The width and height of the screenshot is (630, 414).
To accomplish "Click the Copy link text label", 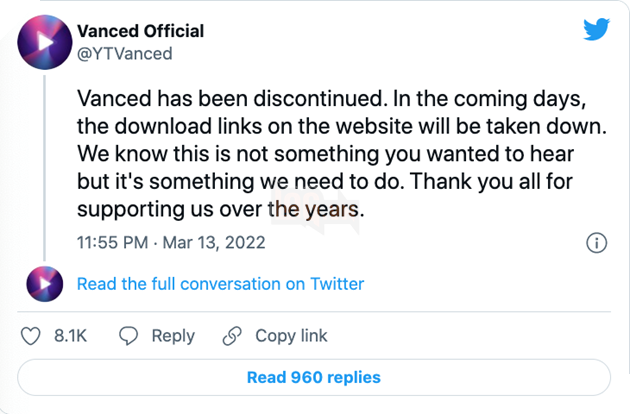I will tap(291, 337).
